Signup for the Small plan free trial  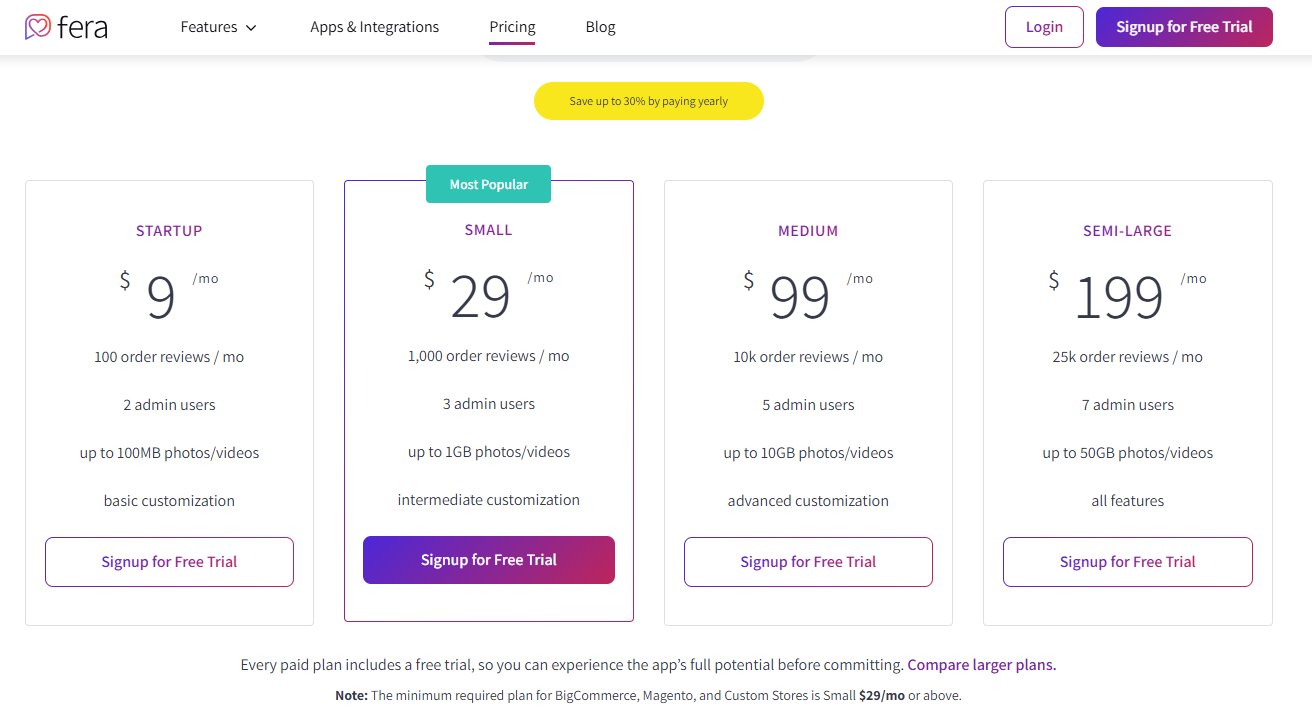tap(488, 559)
